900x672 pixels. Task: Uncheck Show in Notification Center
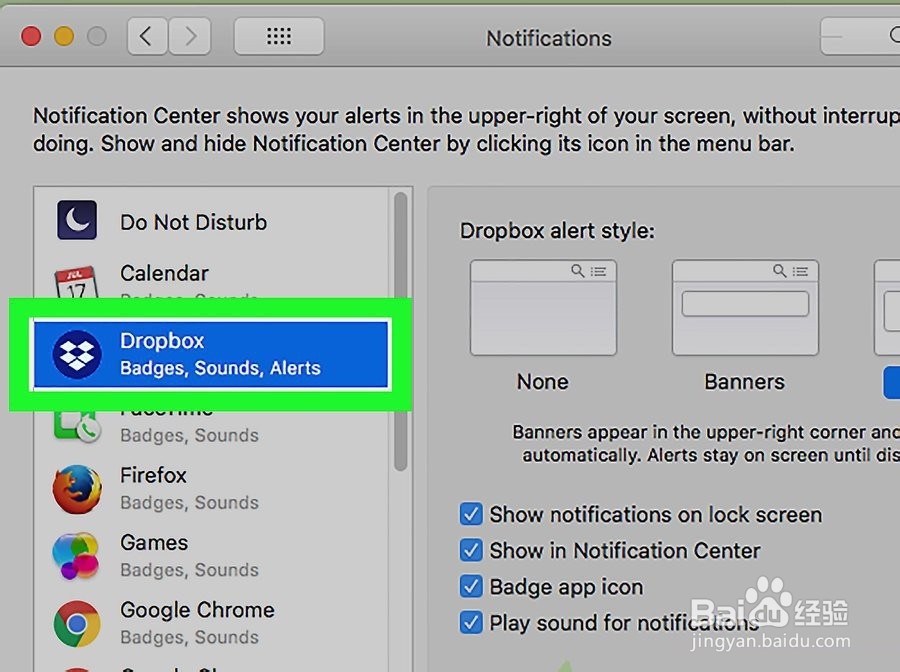471,550
